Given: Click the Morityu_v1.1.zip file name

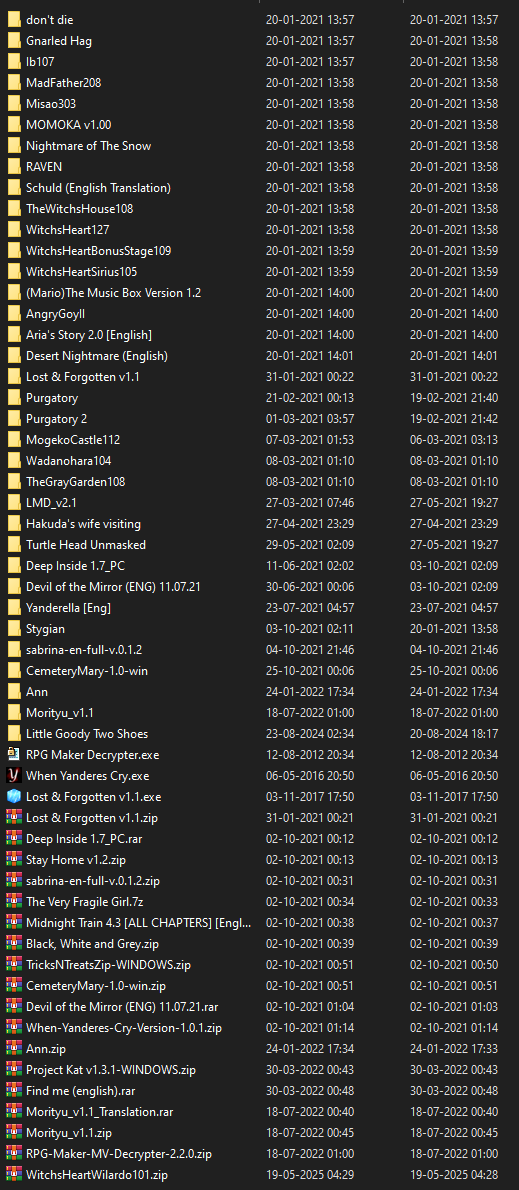Looking at the screenshot, I should (69, 1132).
